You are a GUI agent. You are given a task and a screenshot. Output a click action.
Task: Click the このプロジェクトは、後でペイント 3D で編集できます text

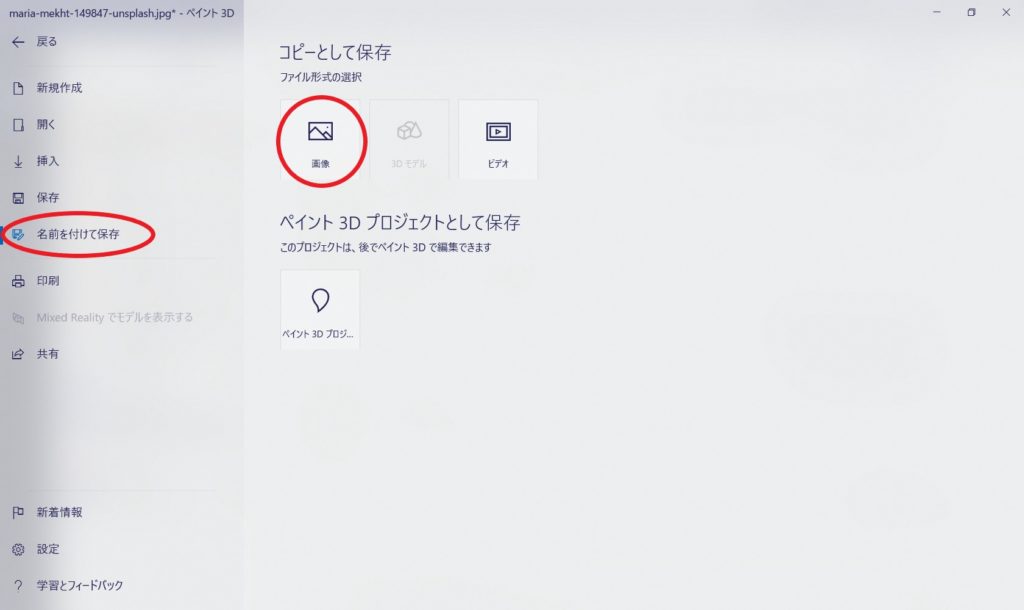[x=385, y=248]
